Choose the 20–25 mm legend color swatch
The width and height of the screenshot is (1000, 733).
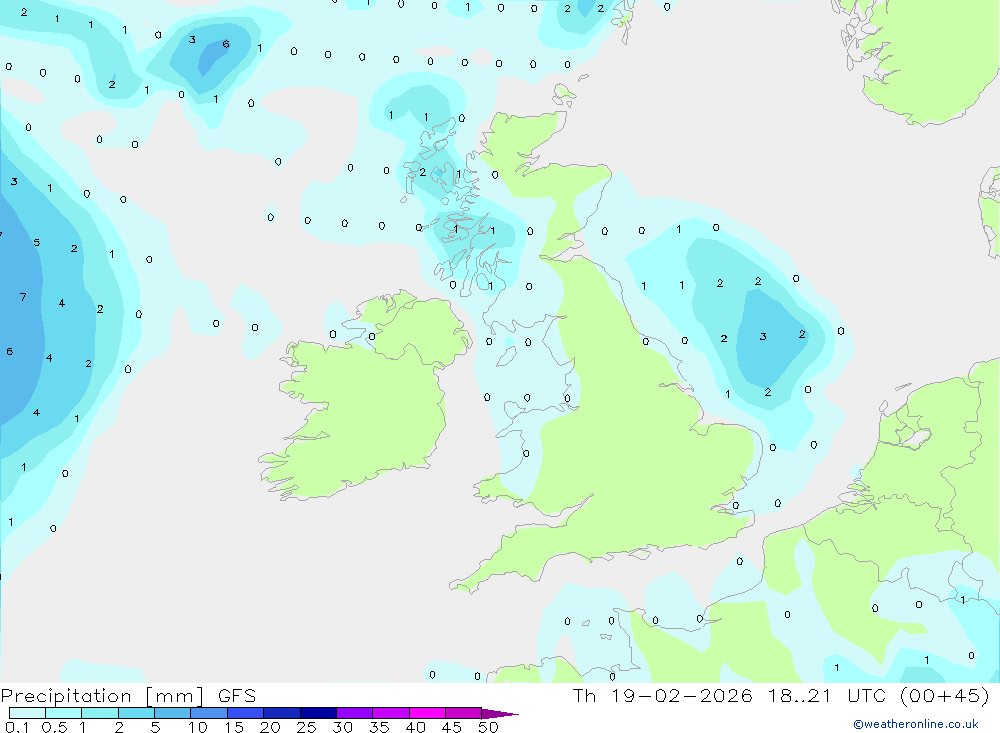click(281, 713)
